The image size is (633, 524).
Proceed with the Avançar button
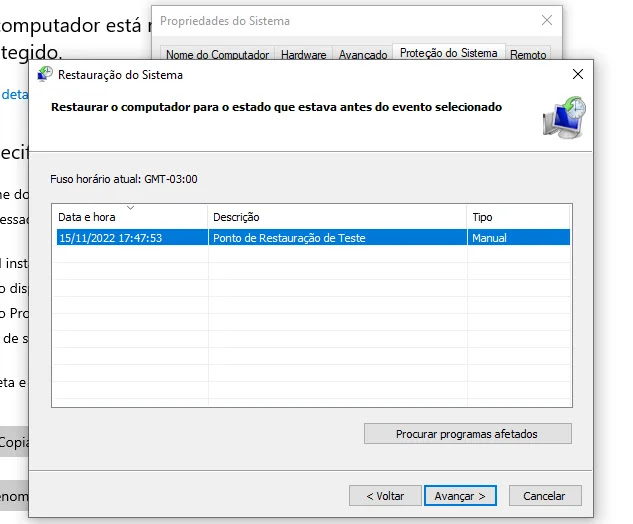coord(460,496)
